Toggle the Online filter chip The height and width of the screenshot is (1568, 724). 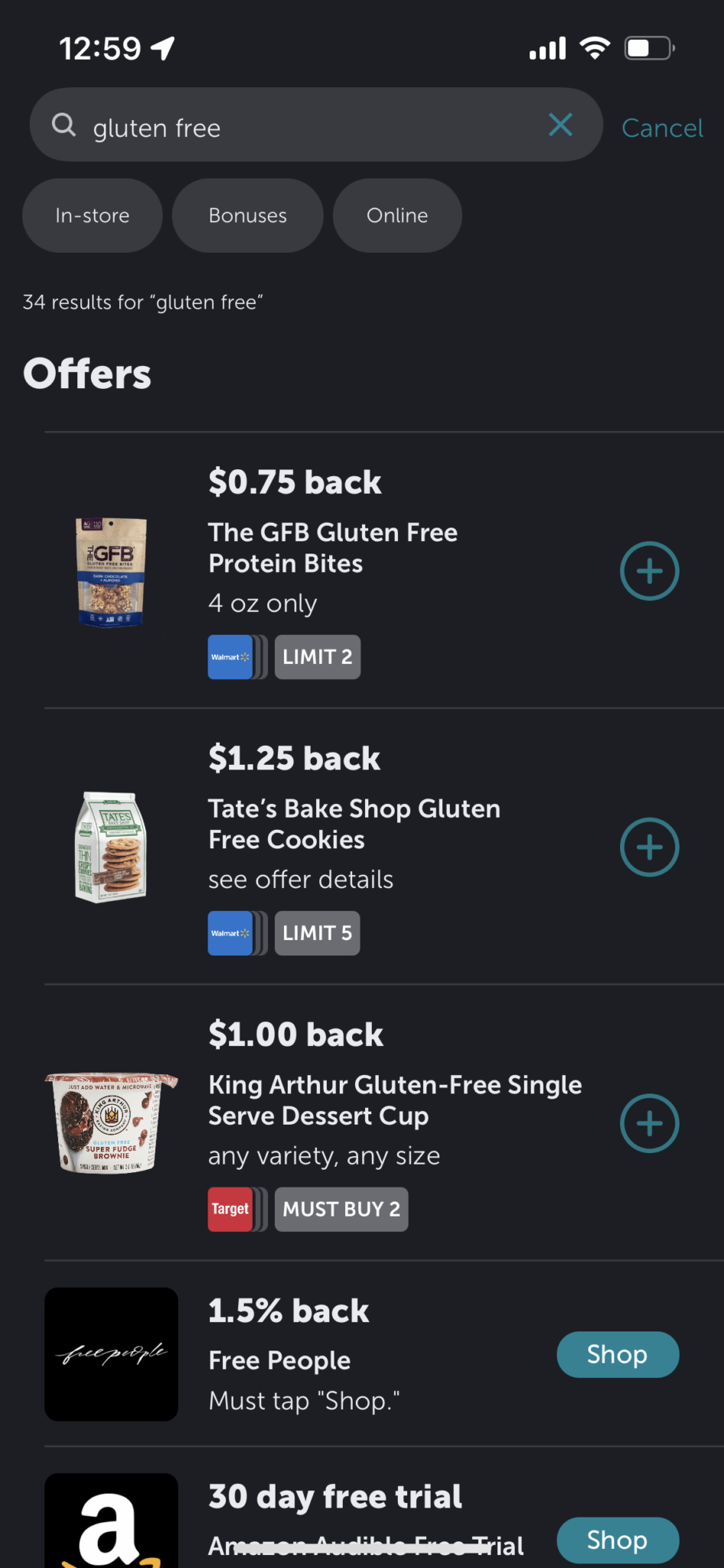tap(397, 216)
